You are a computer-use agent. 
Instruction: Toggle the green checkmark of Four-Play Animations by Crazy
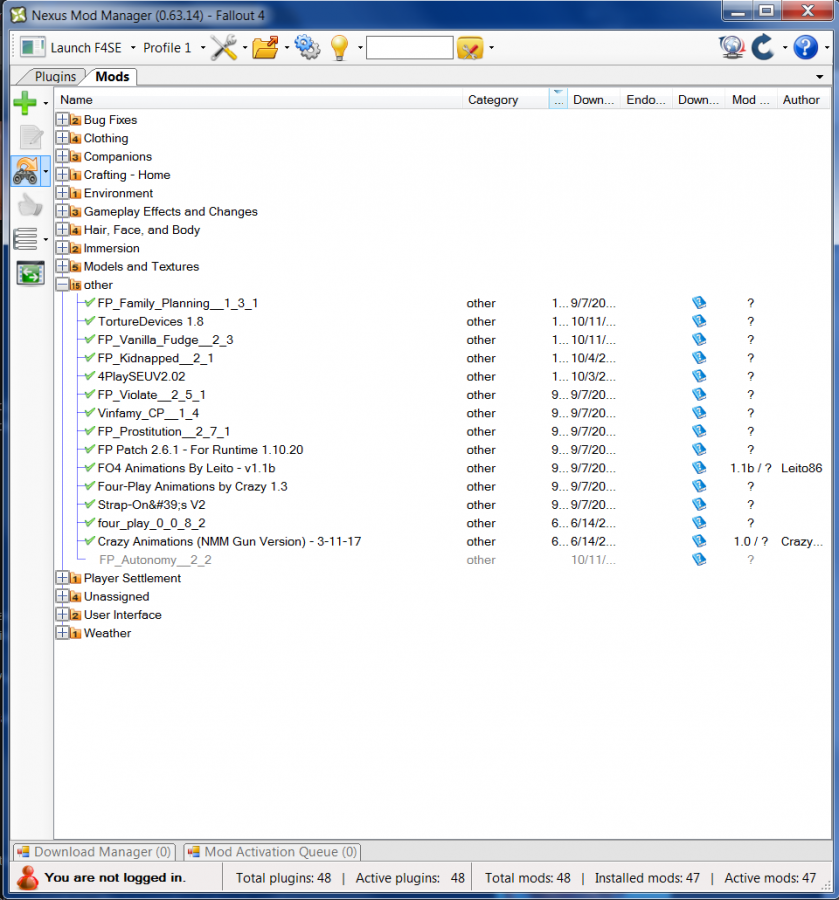point(90,486)
